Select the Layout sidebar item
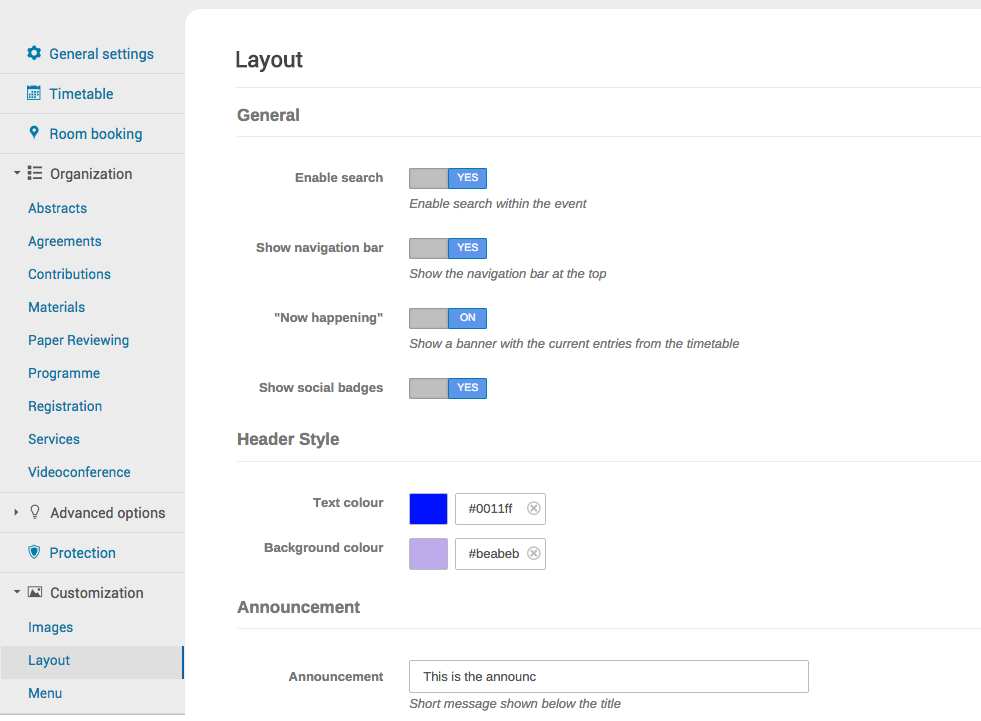Viewport: 981px width, 721px height. click(x=92, y=662)
